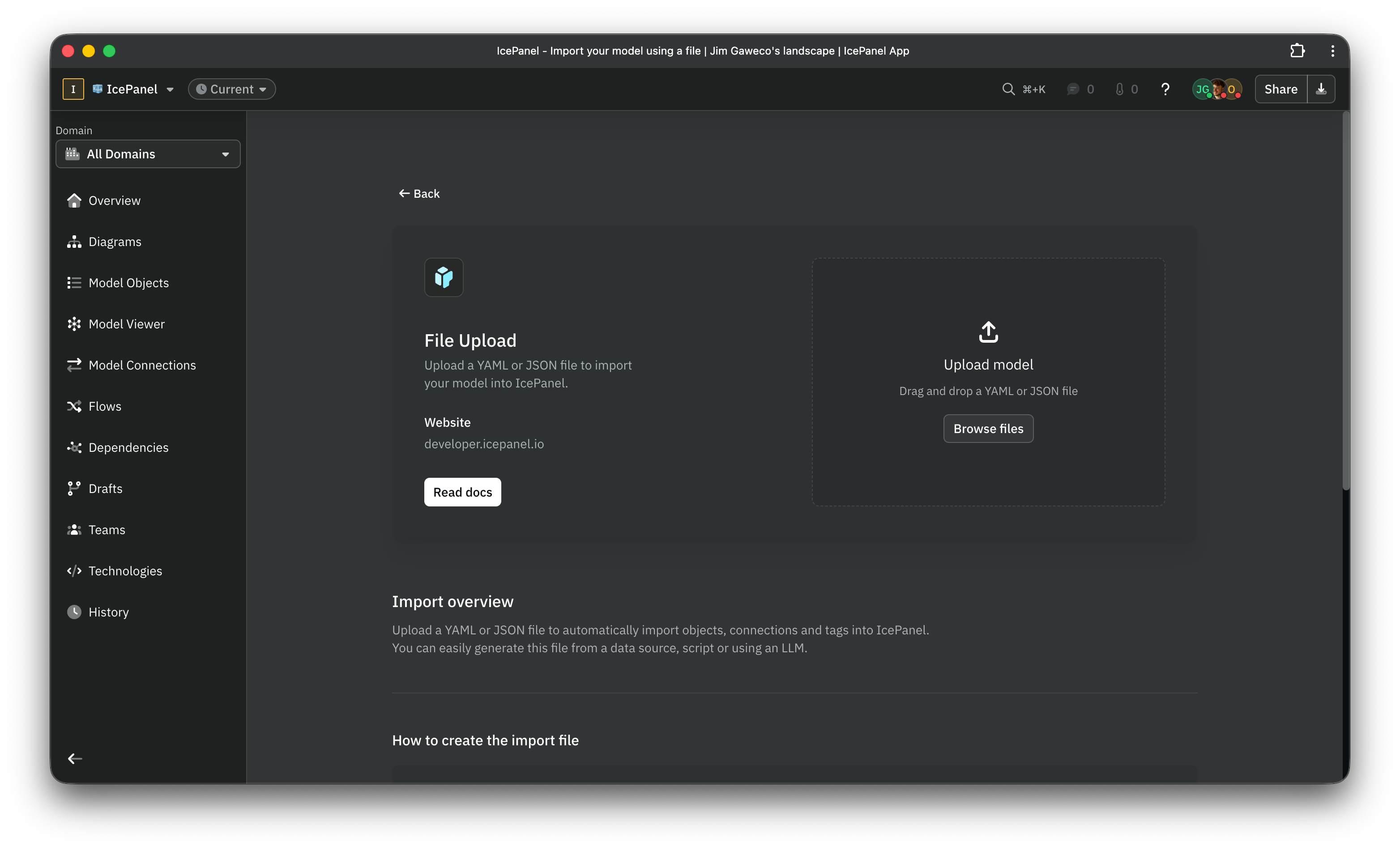Viewport: 1400px width, 850px height.
Task: View the landscape History
Action: click(108, 612)
